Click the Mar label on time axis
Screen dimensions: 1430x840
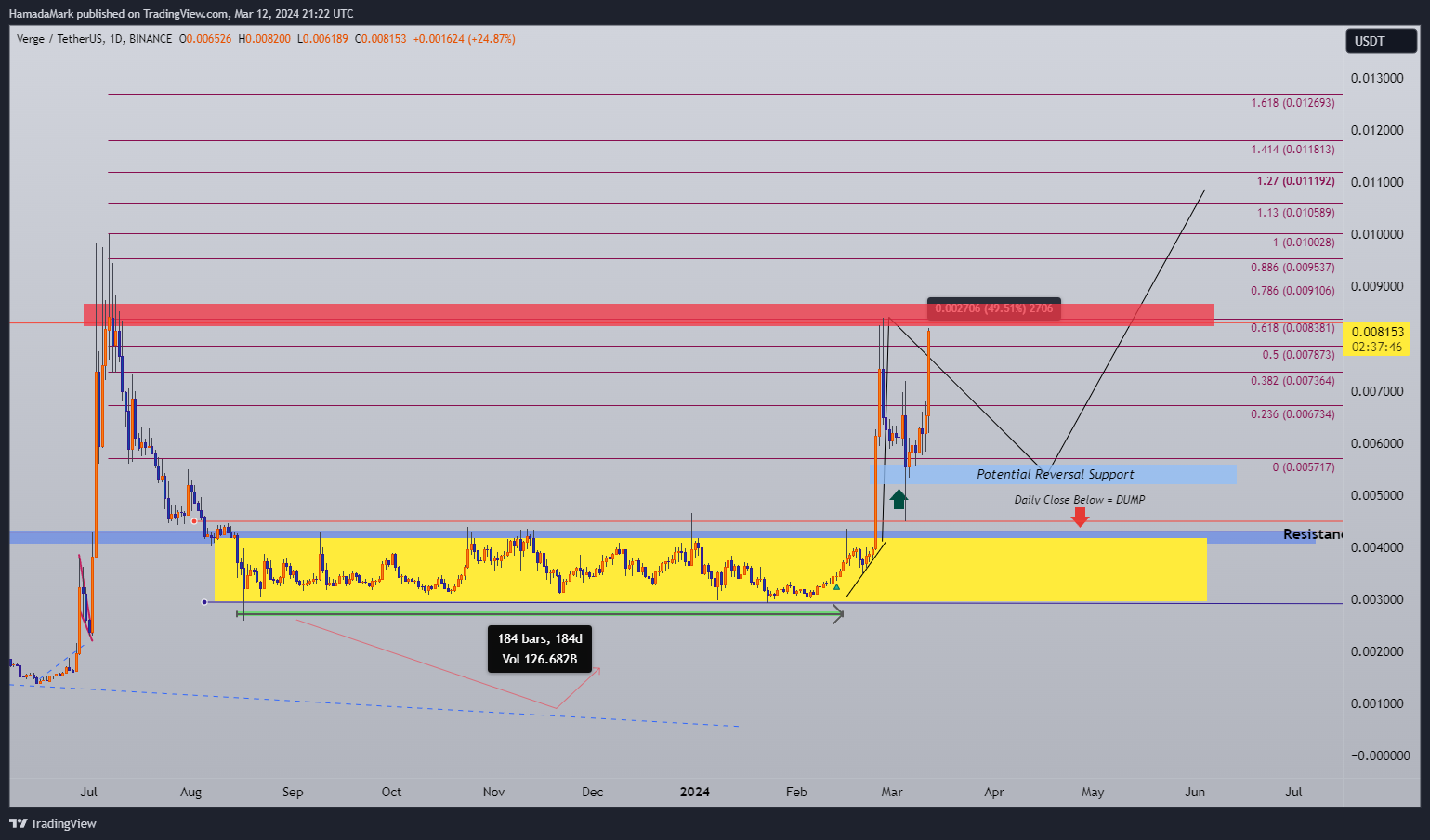click(x=892, y=793)
